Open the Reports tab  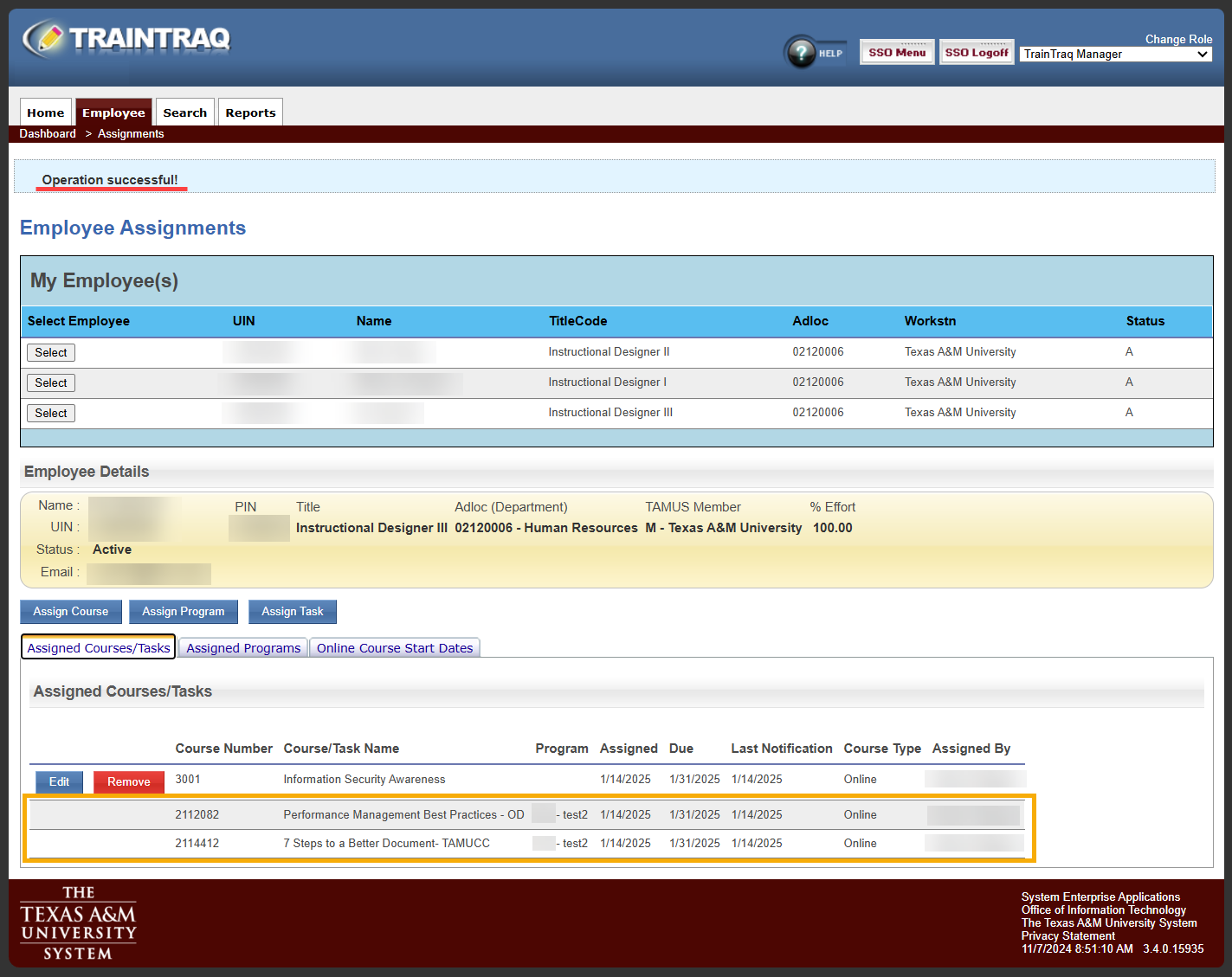250,112
